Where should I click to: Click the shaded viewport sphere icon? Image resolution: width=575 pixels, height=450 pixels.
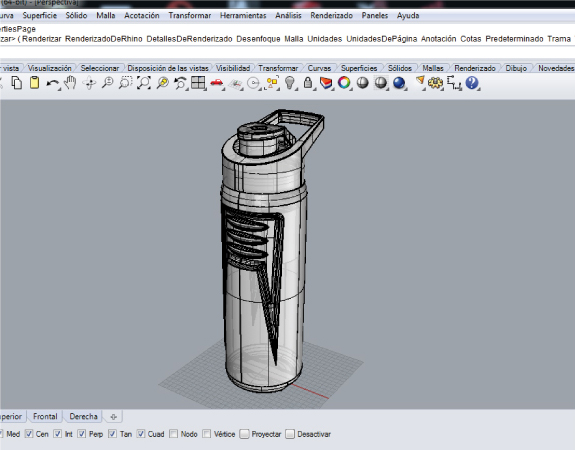click(x=362, y=83)
